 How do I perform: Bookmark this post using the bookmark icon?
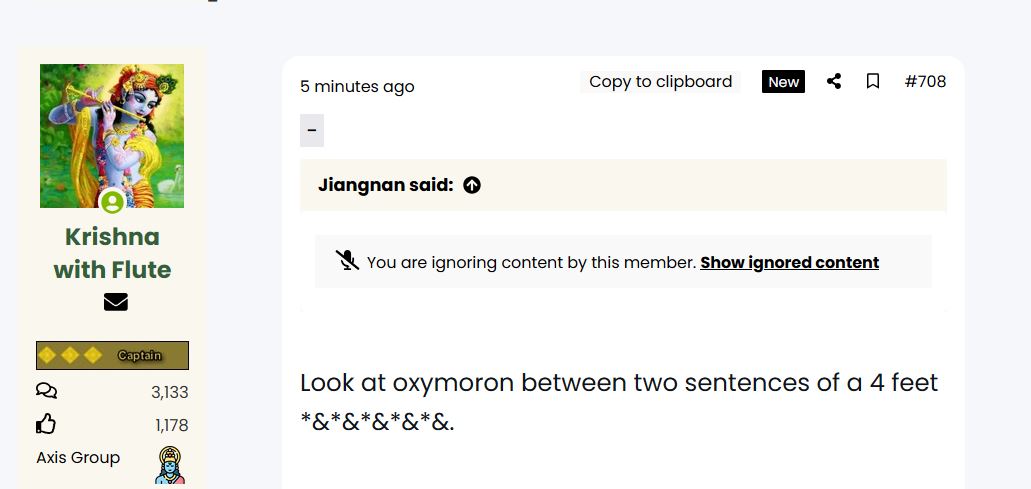point(873,82)
